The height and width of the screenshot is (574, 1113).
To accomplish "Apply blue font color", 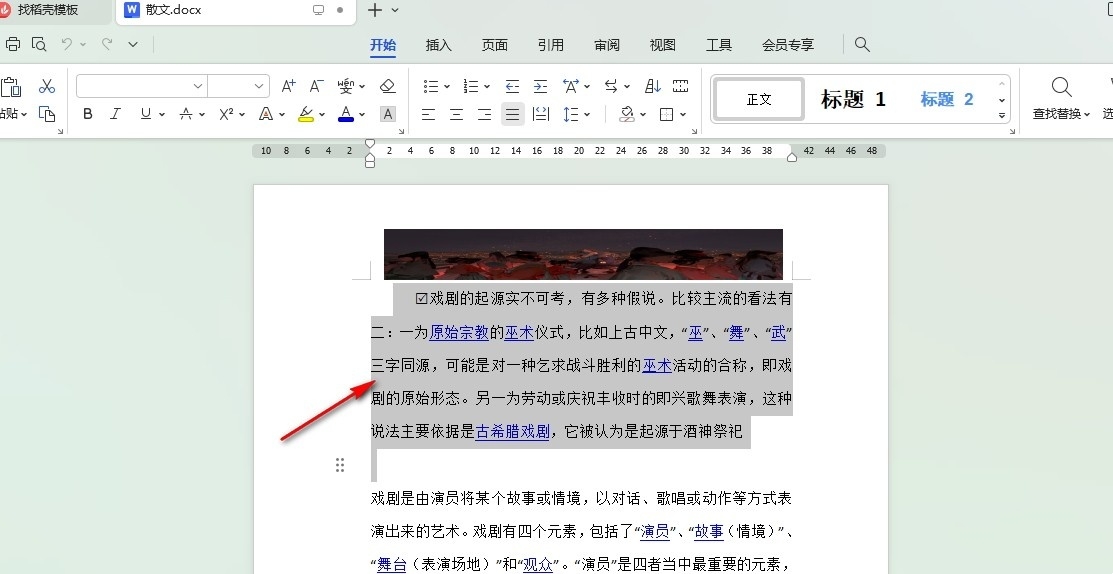I will tap(346, 114).
